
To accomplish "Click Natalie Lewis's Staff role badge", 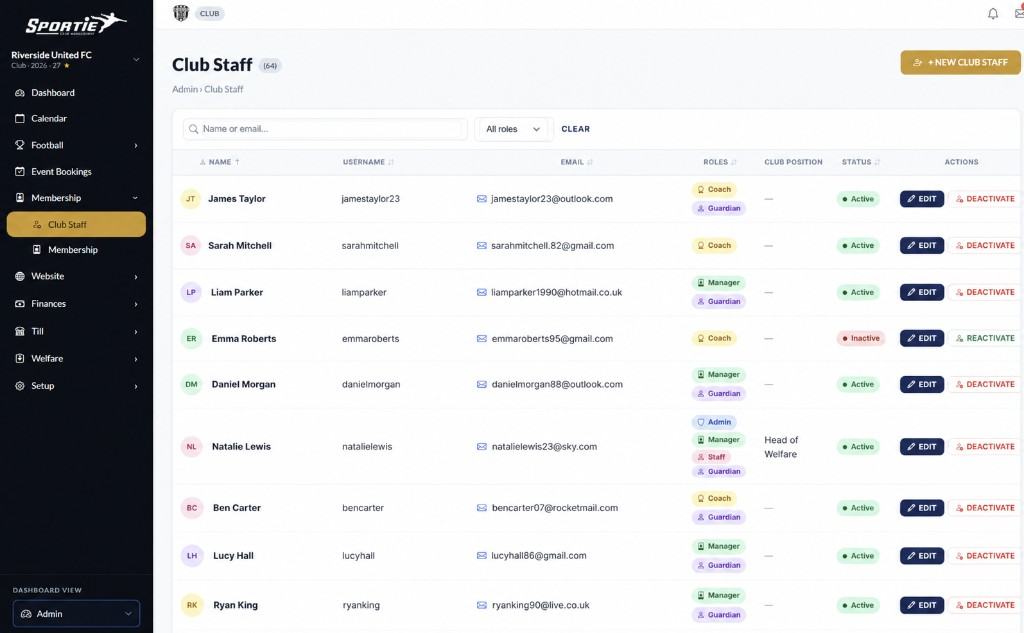I will [x=711, y=457].
